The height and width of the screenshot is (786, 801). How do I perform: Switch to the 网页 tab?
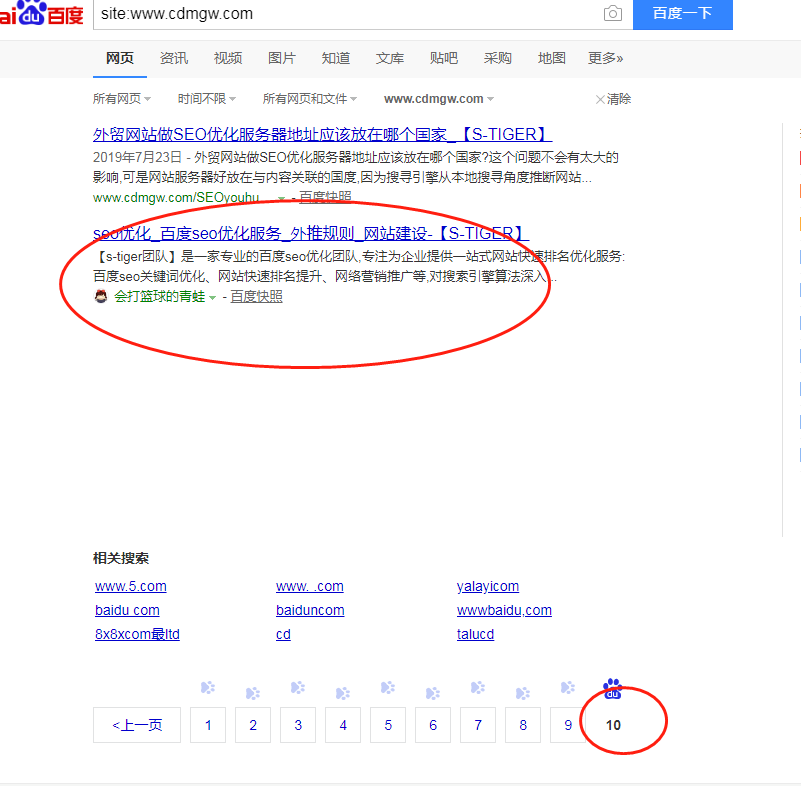pos(120,58)
